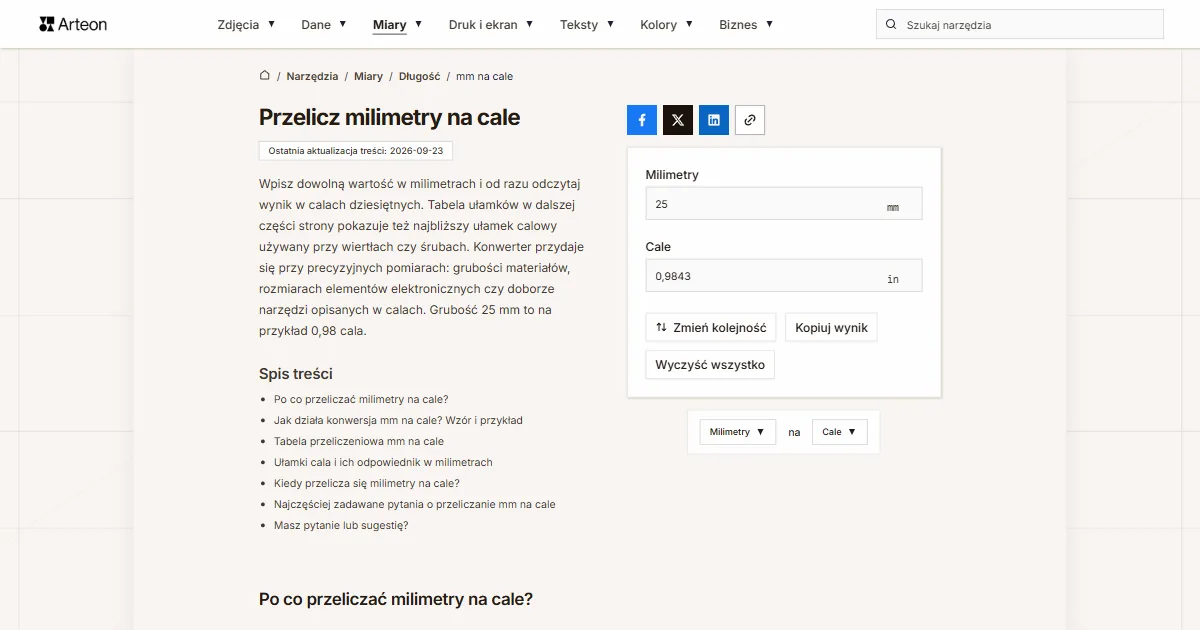
Task: Share the page on Facebook
Action: coord(642,120)
